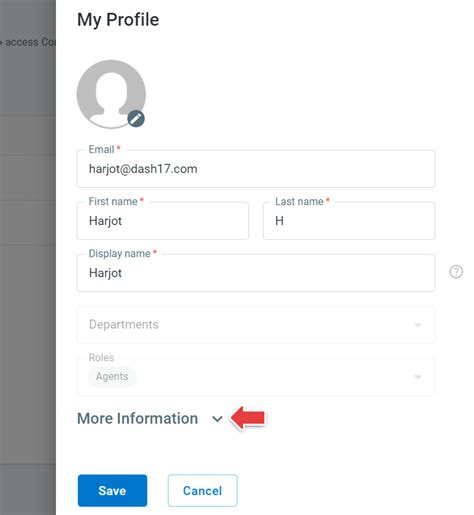Screen dimensions: 474x515
Task: Edit the First name field
Action: (162, 221)
